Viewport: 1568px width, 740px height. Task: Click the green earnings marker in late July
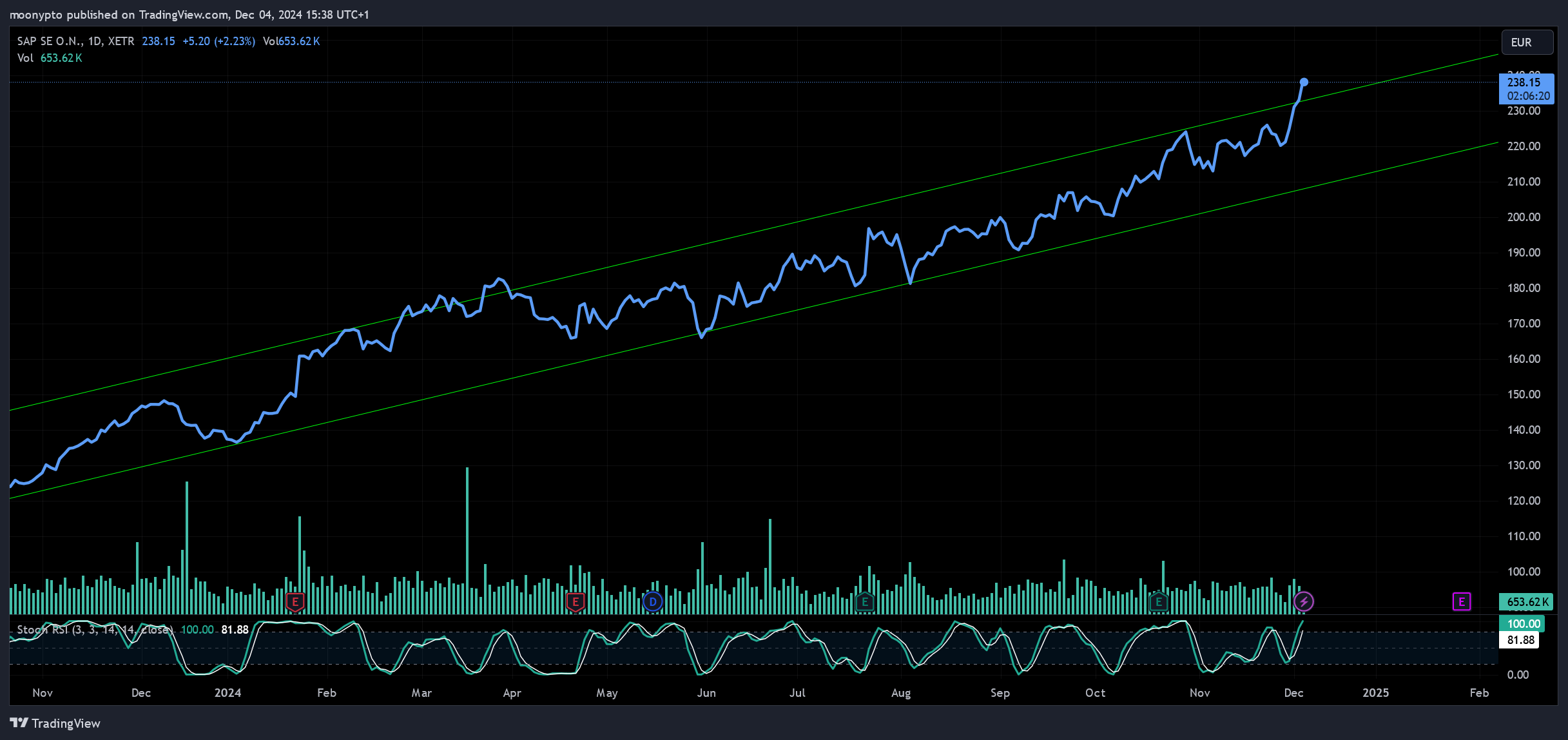pos(865,602)
